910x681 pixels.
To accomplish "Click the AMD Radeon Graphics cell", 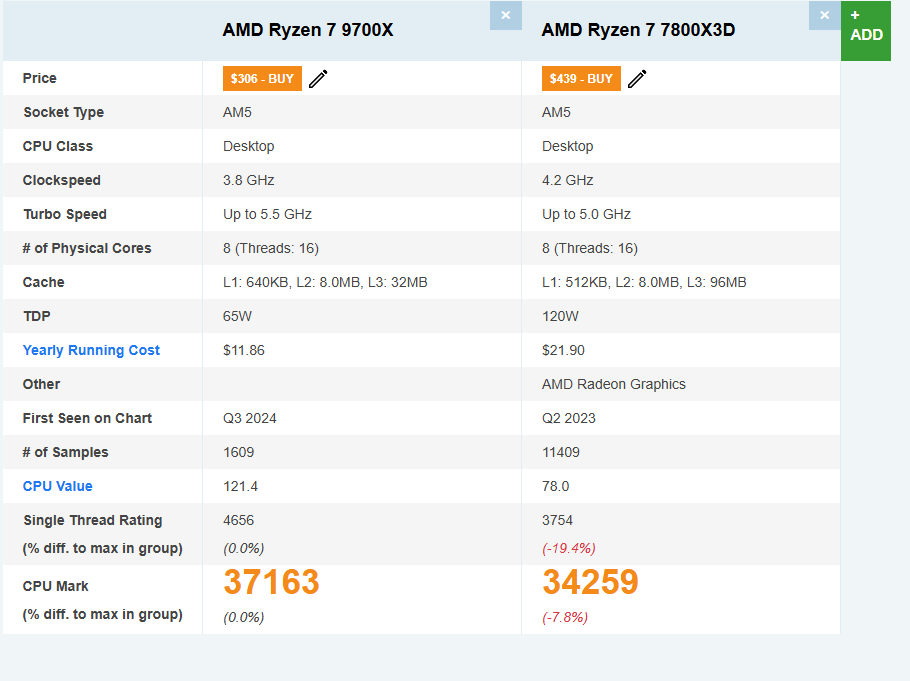I will pyautogui.click(x=613, y=384).
